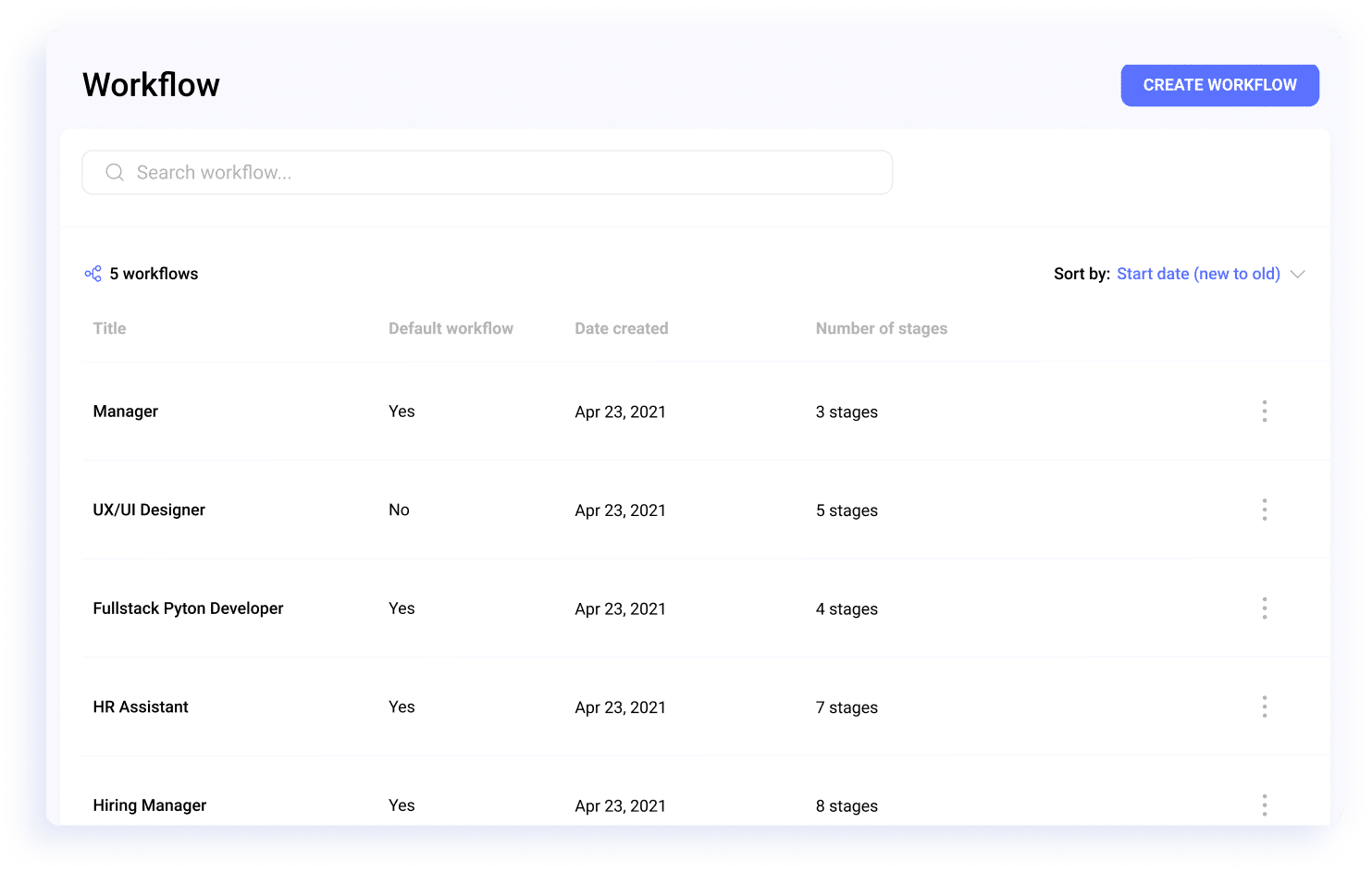The width and height of the screenshot is (1372, 872).
Task: Select the Default workflow column header
Action: [451, 328]
